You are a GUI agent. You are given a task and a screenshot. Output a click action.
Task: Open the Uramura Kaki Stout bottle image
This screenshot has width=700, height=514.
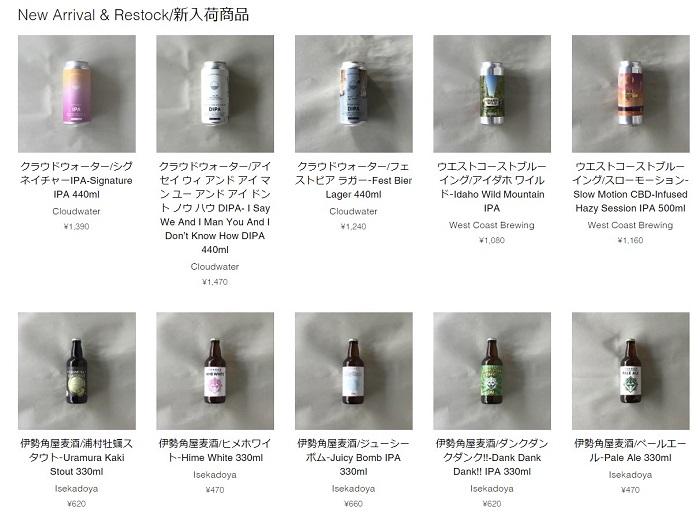[x=77, y=371]
